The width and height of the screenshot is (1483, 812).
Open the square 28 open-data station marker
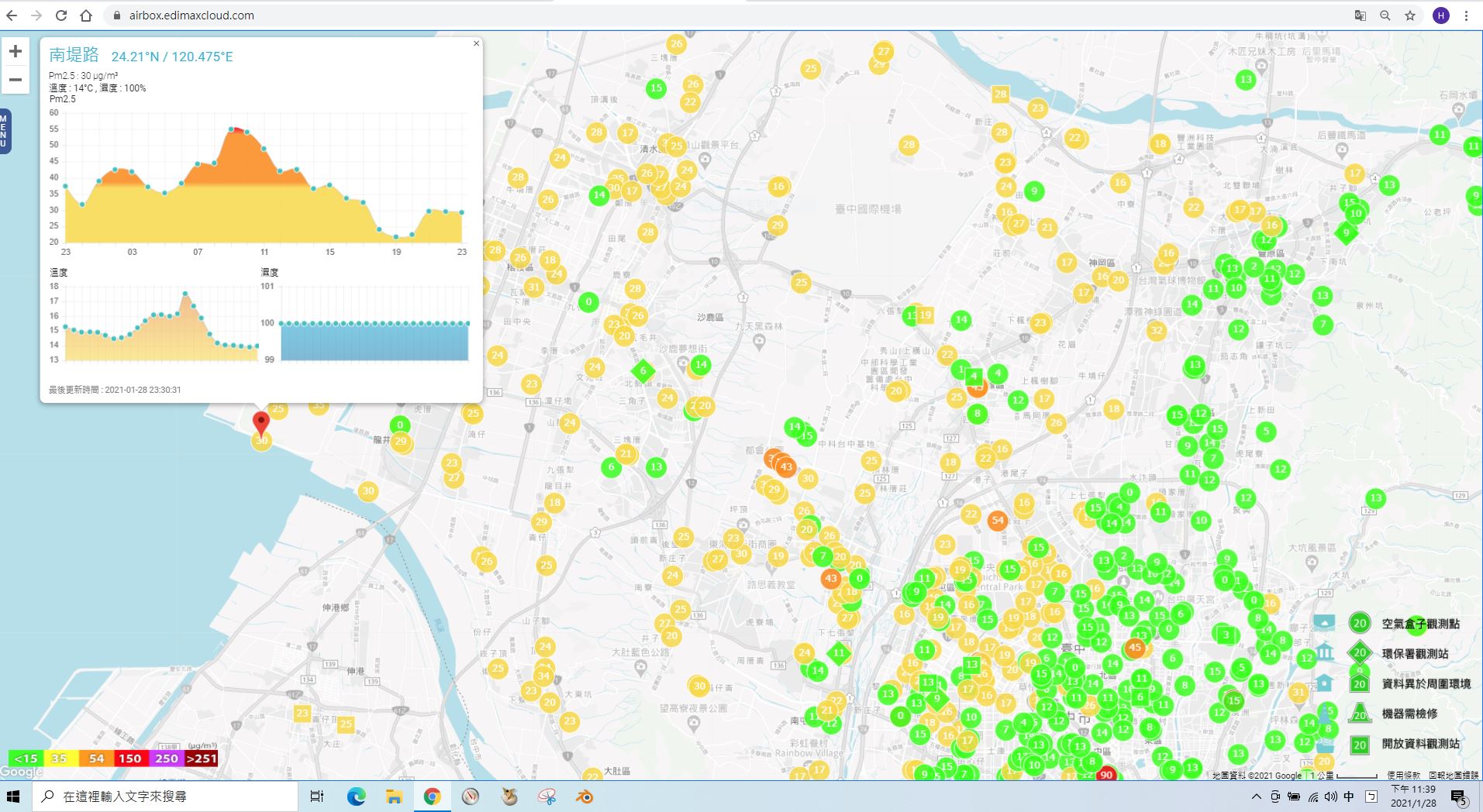click(1000, 95)
